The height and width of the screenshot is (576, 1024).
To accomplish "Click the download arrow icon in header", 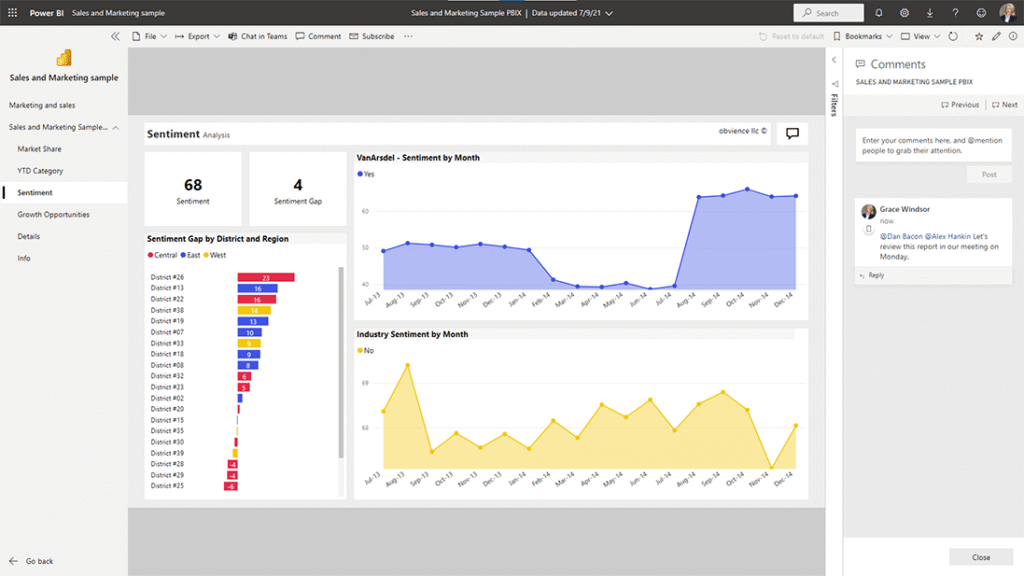I will coord(930,13).
